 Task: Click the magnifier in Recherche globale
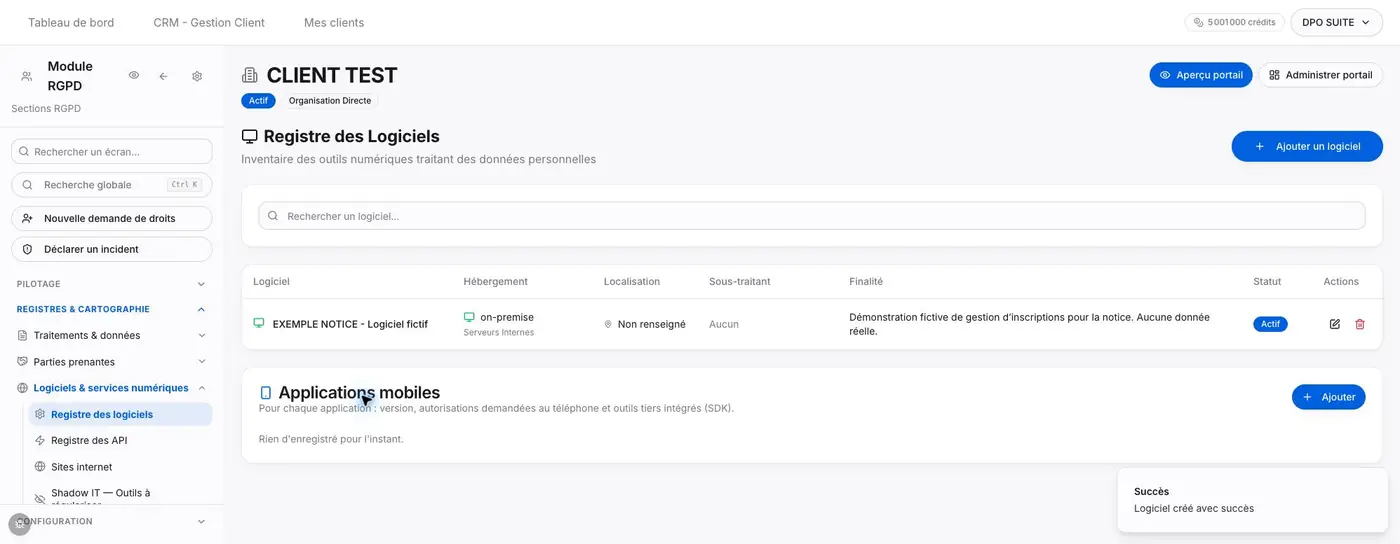pyautogui.click(x=27, y=185)
